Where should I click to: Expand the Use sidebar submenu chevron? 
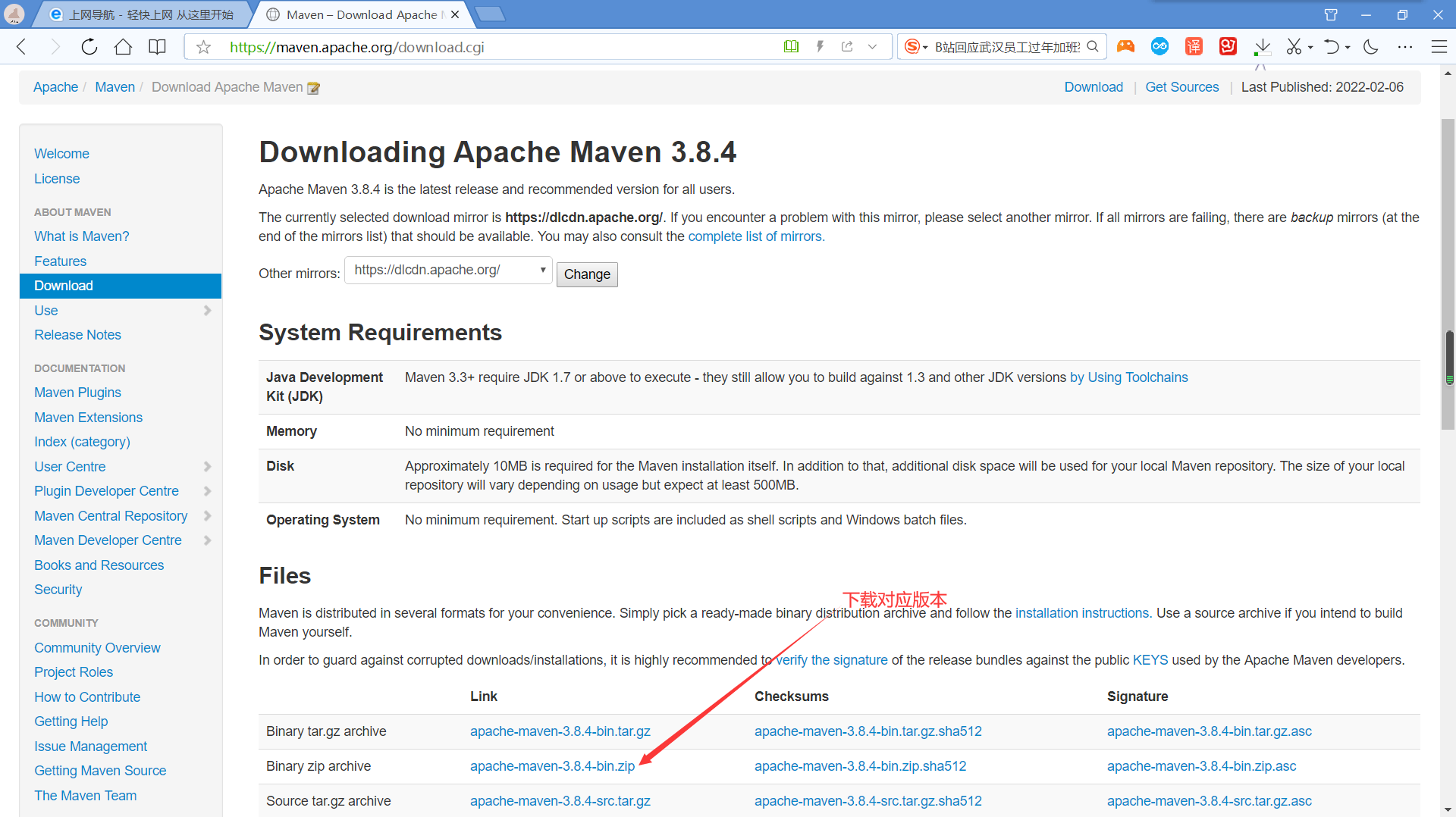(207, 311)
